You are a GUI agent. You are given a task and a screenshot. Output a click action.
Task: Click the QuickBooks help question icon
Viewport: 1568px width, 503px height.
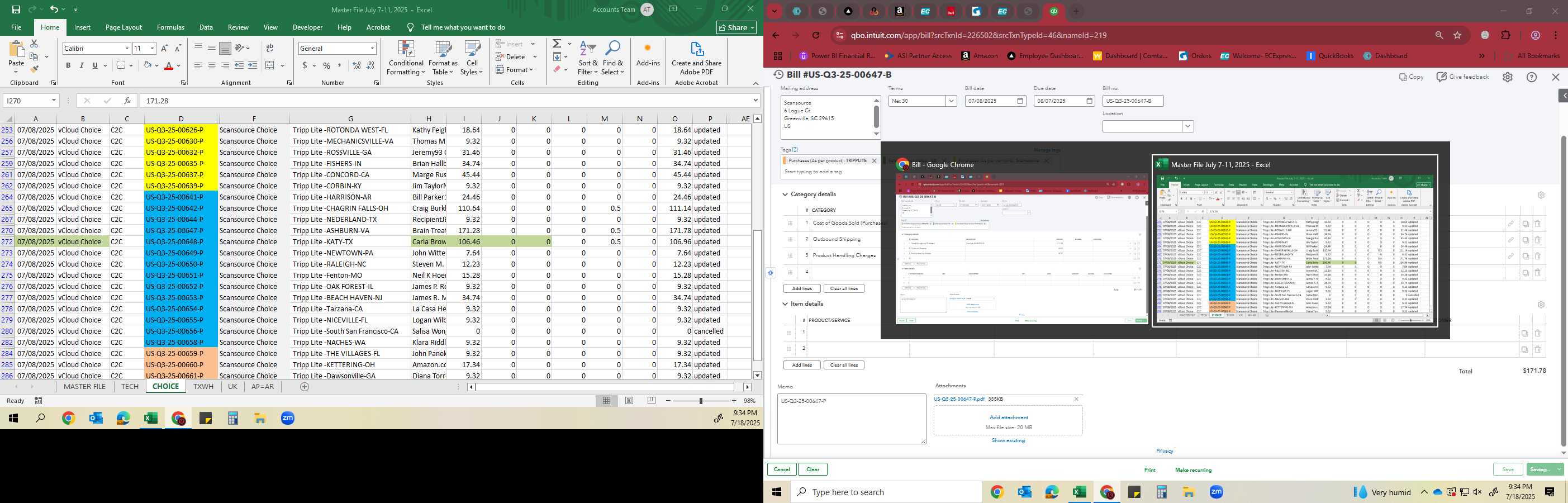1532,77
